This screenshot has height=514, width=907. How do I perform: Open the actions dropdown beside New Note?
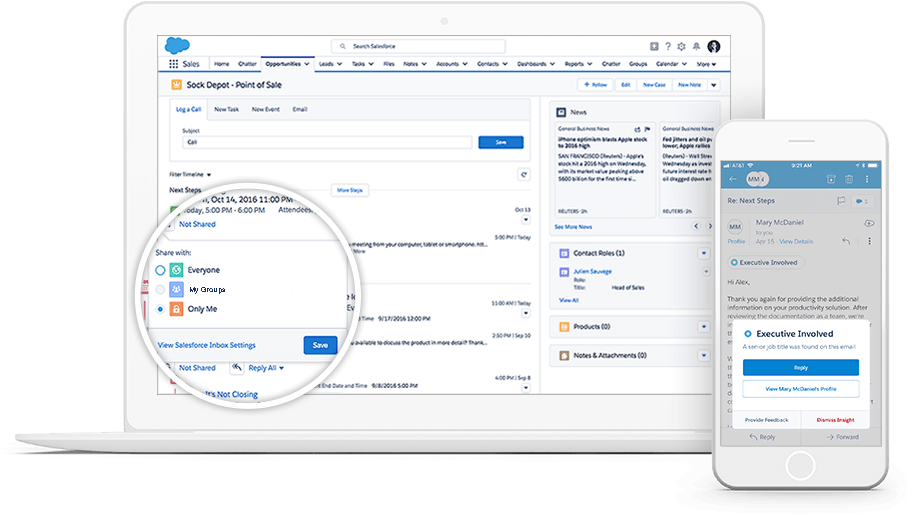tap(714, 85)
